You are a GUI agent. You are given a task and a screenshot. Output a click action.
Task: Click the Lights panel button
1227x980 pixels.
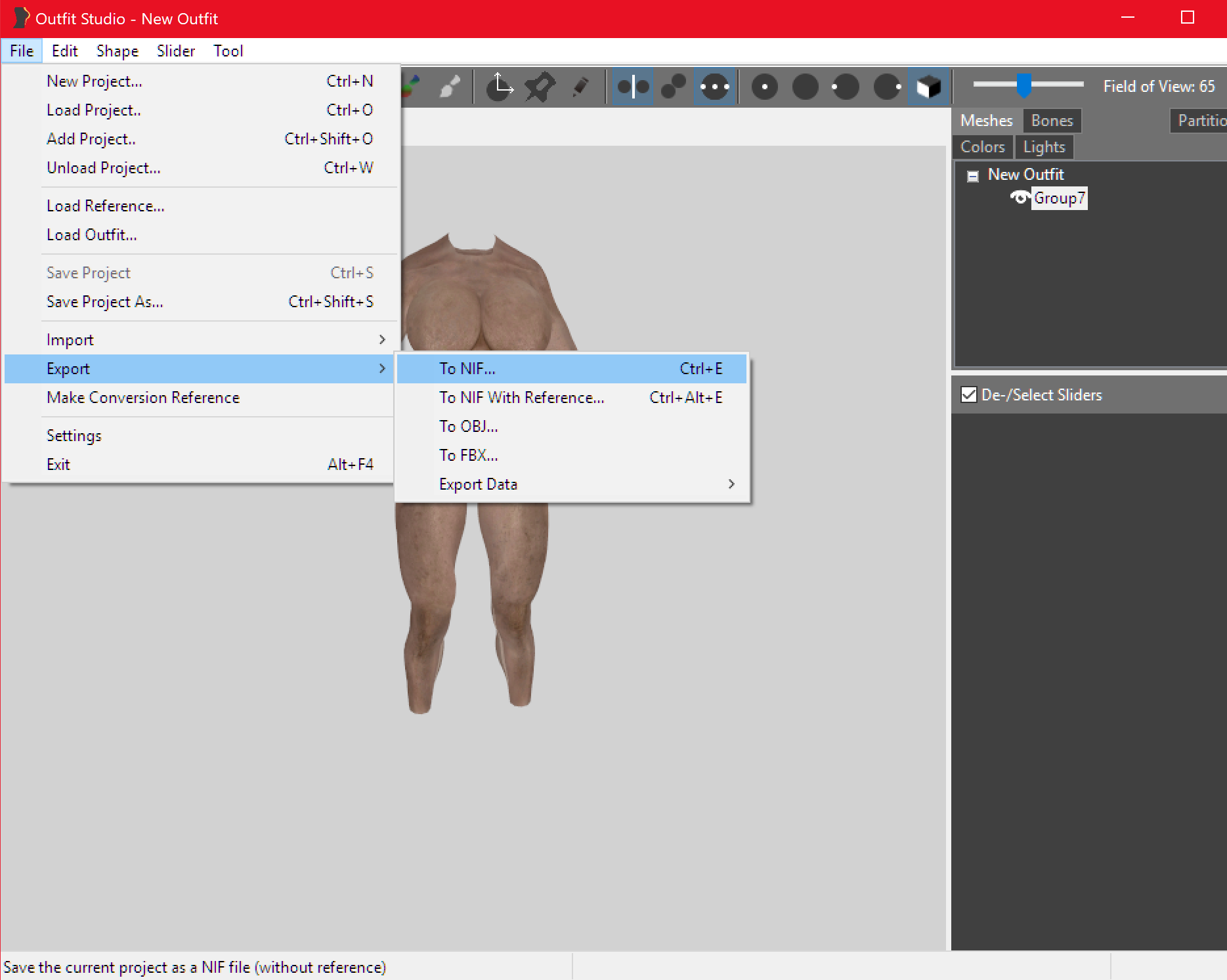pyautogui.click(x=1044, y=146)
